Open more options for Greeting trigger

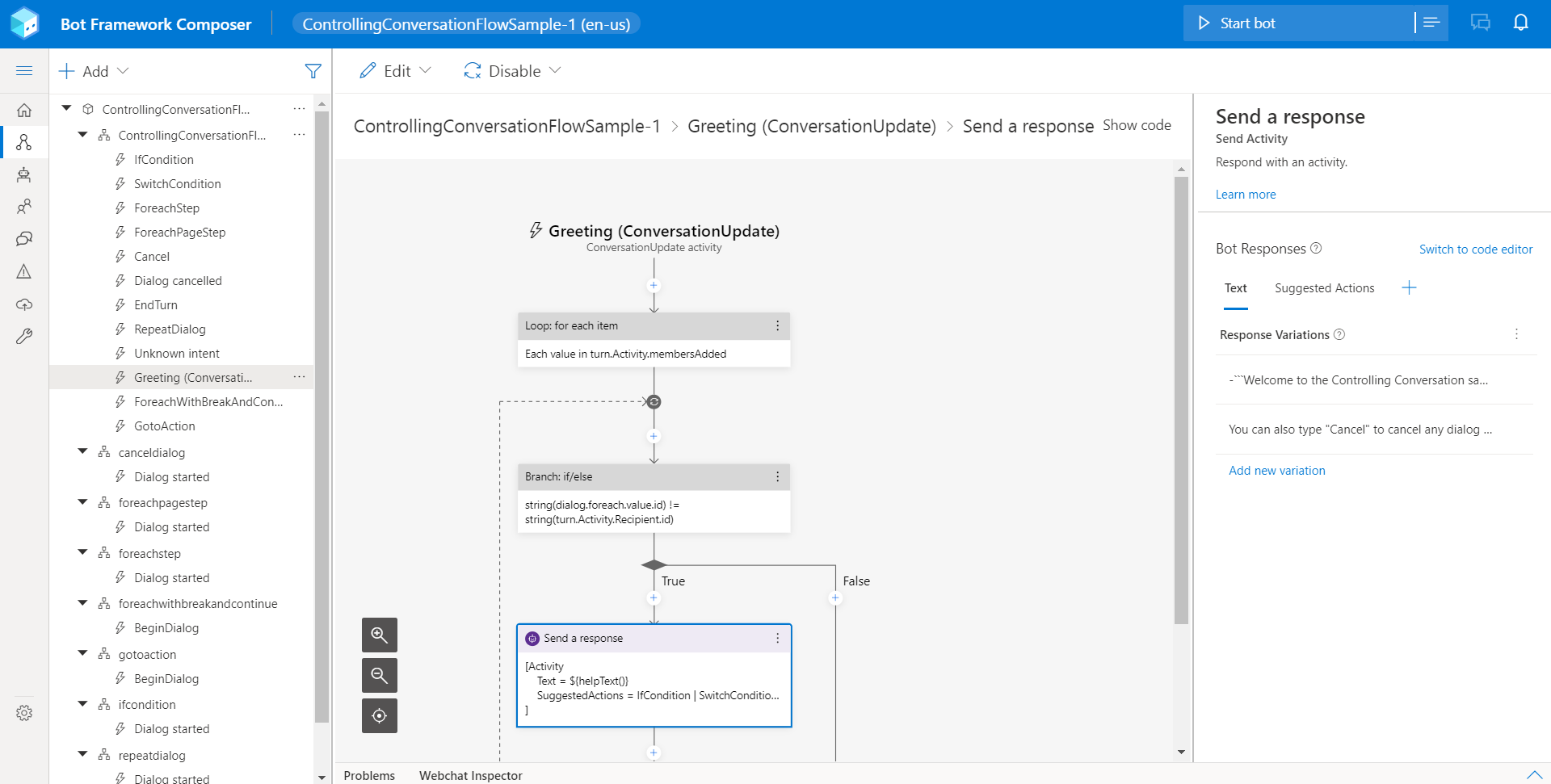300,377
